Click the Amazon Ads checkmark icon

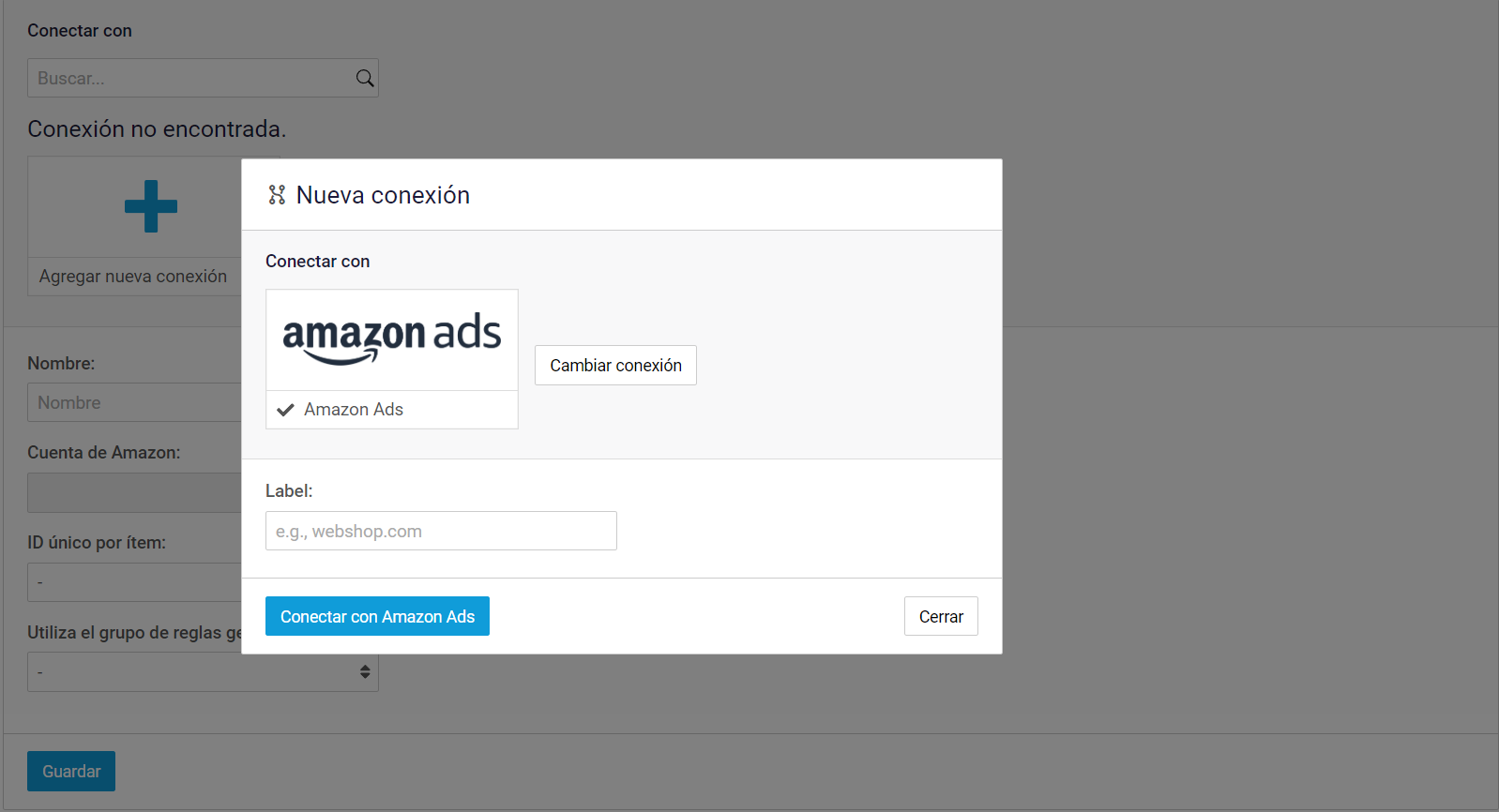286,410
